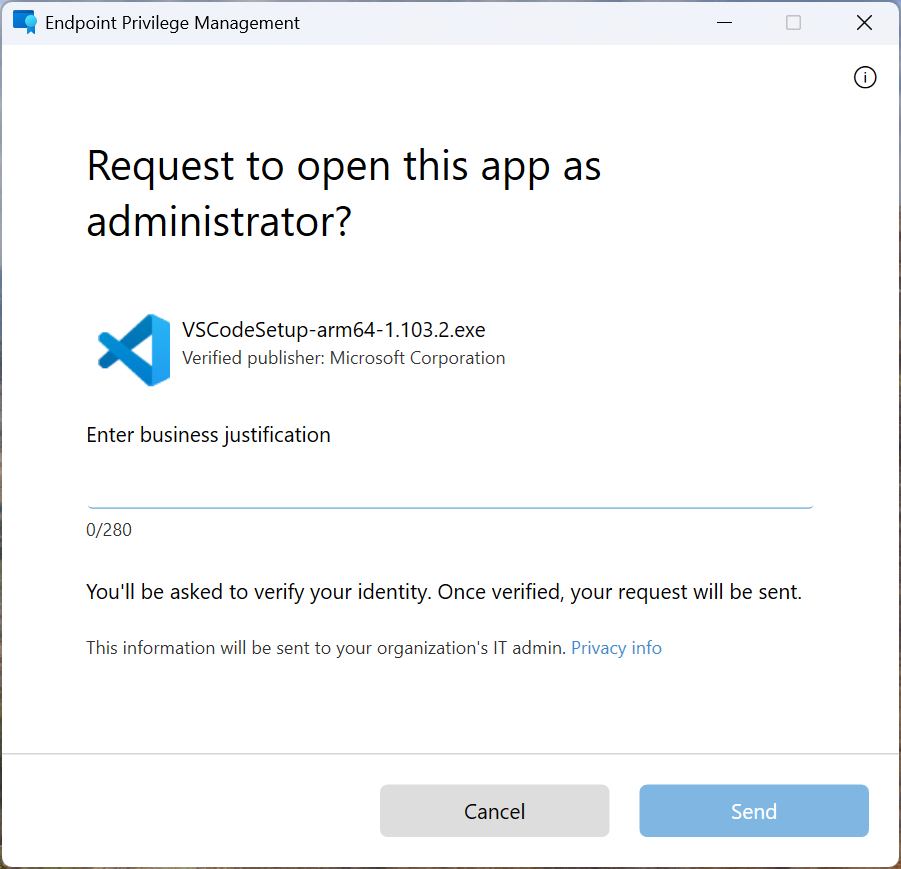Click the maximize button in title bar
Image resolution: width=901 pixels, height=869 pixels.
[794, 23]
